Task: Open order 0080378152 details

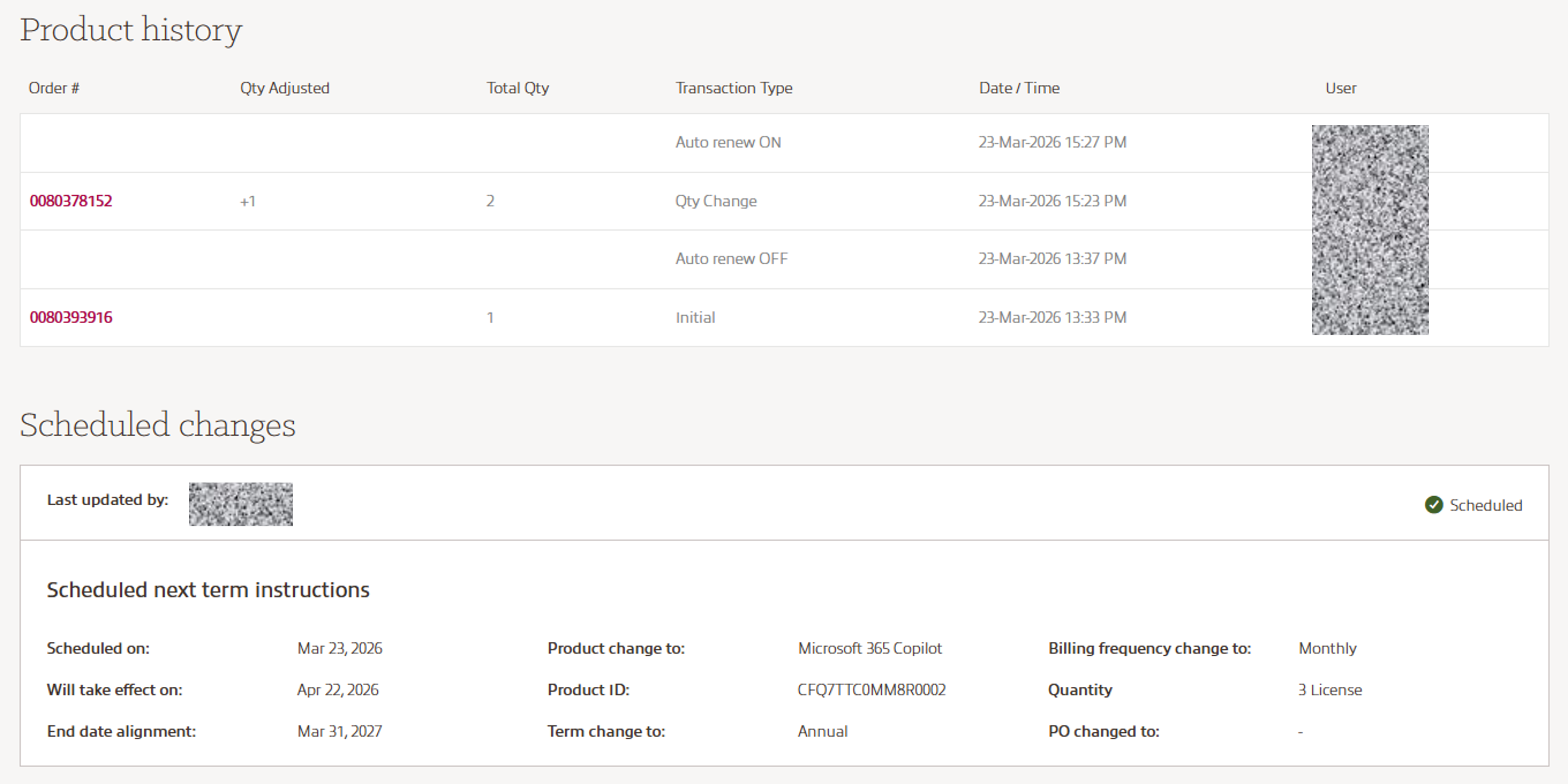Action: point(71,200)
